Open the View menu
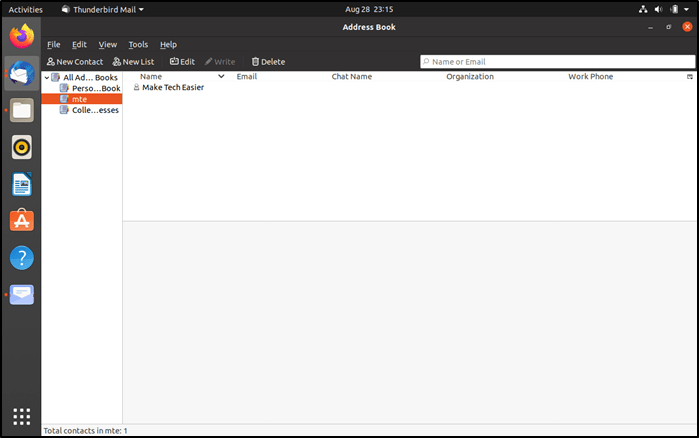 [x=107, y=45]
